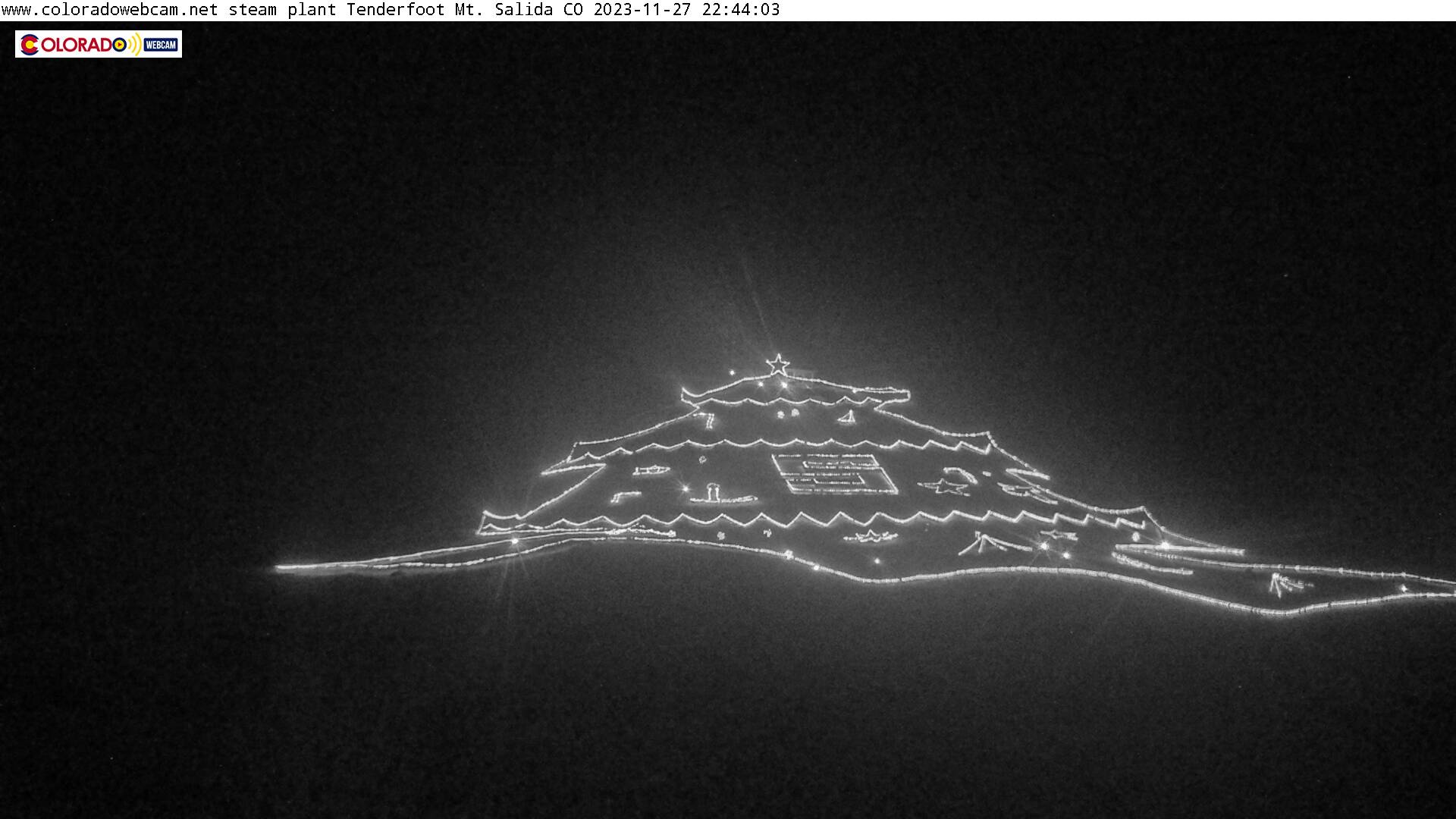
Task: Click the Colorado Webcam logo
Action: click(99, 44)
